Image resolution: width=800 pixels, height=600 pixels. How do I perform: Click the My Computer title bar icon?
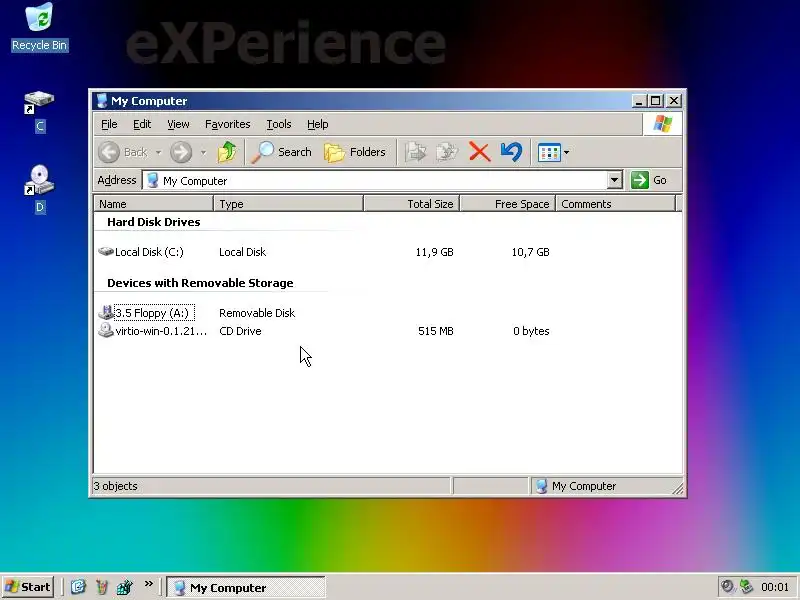[x=102, y=101]
